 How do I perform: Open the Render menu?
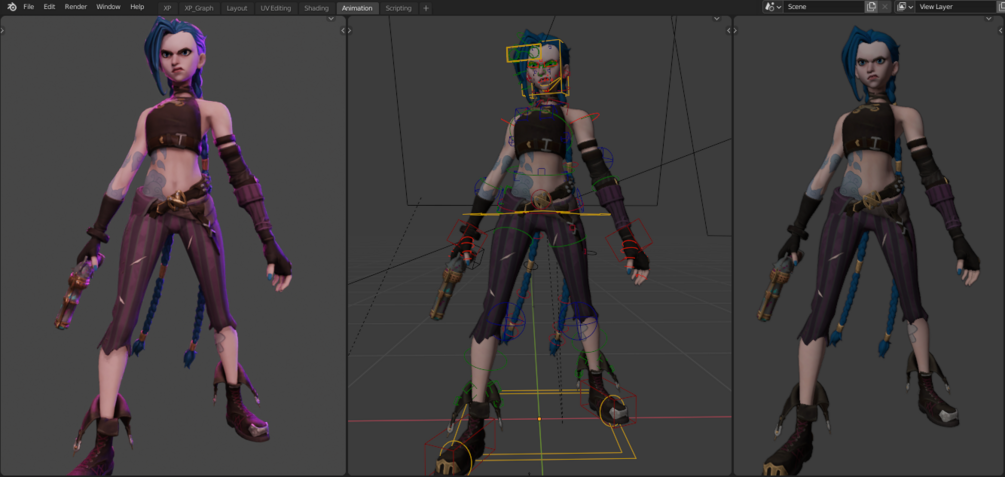coord(76,6)
